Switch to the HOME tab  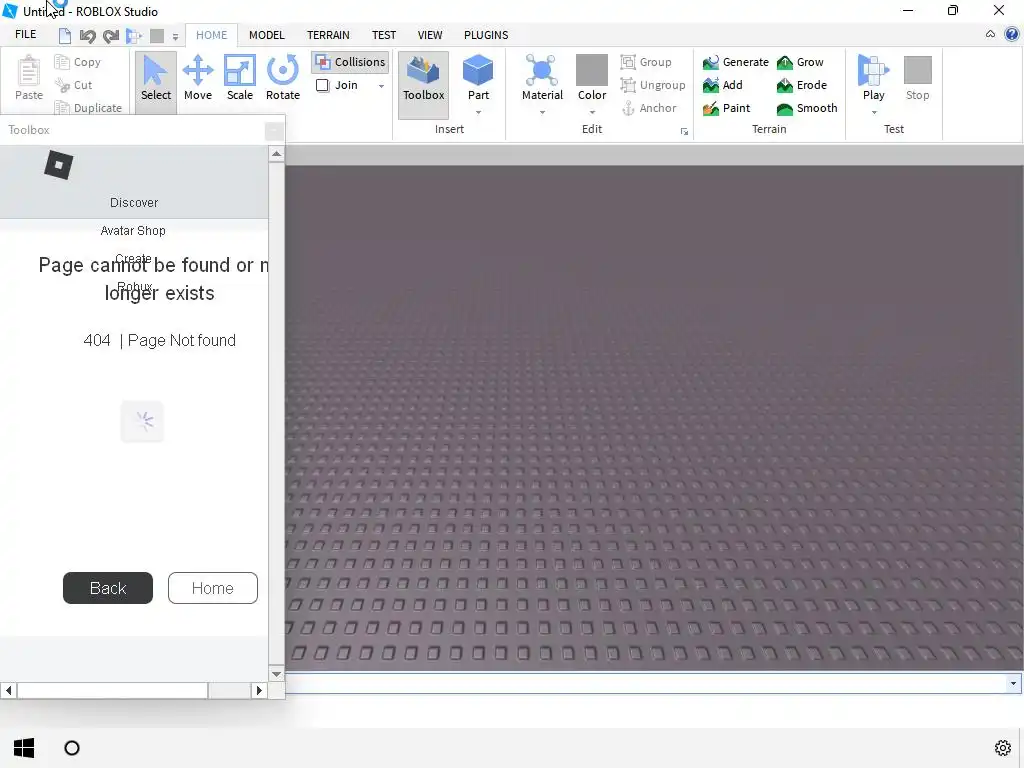212,35
